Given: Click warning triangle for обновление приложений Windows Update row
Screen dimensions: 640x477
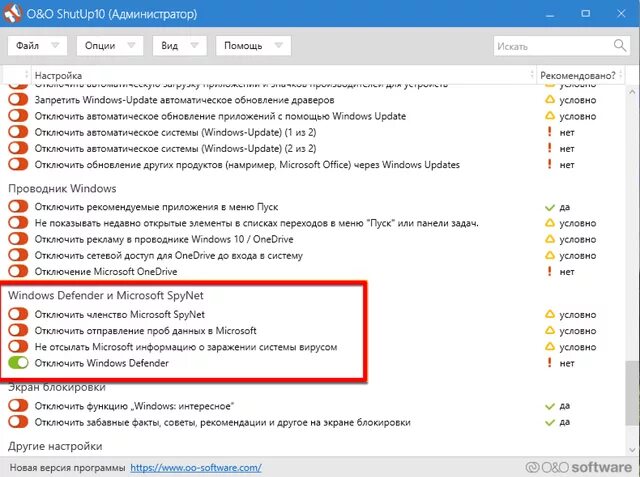Looking at the screenshot, I should coord(550,116).
